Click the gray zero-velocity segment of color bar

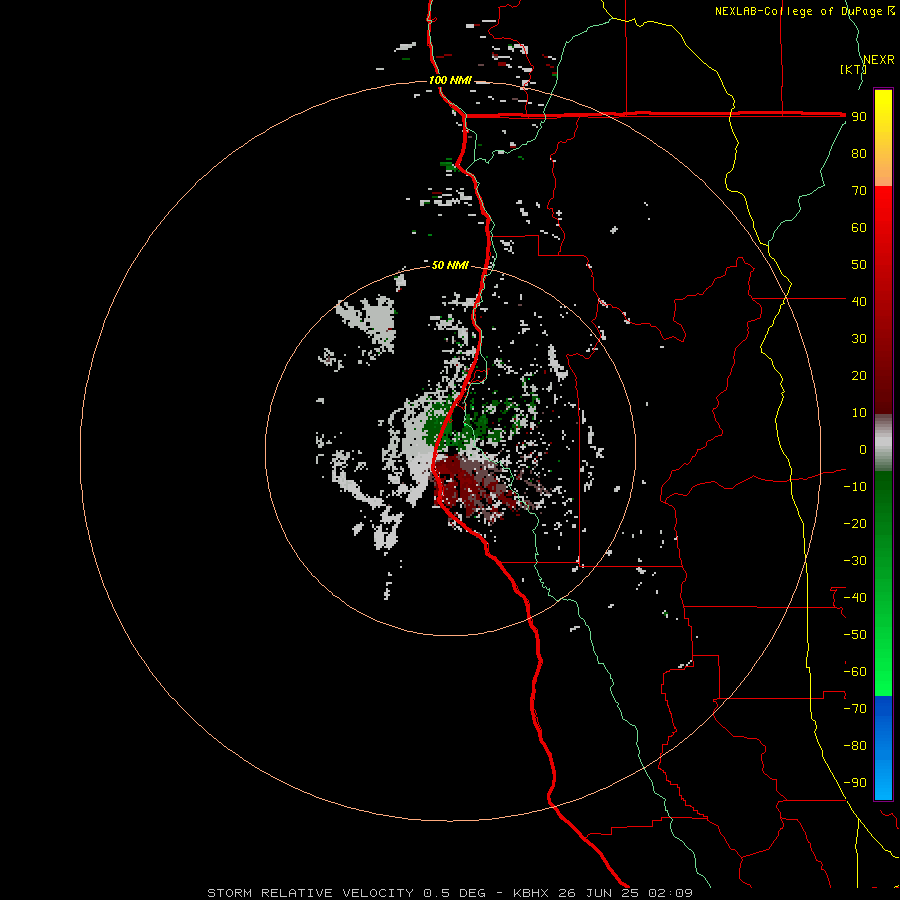tap(883, 443)
